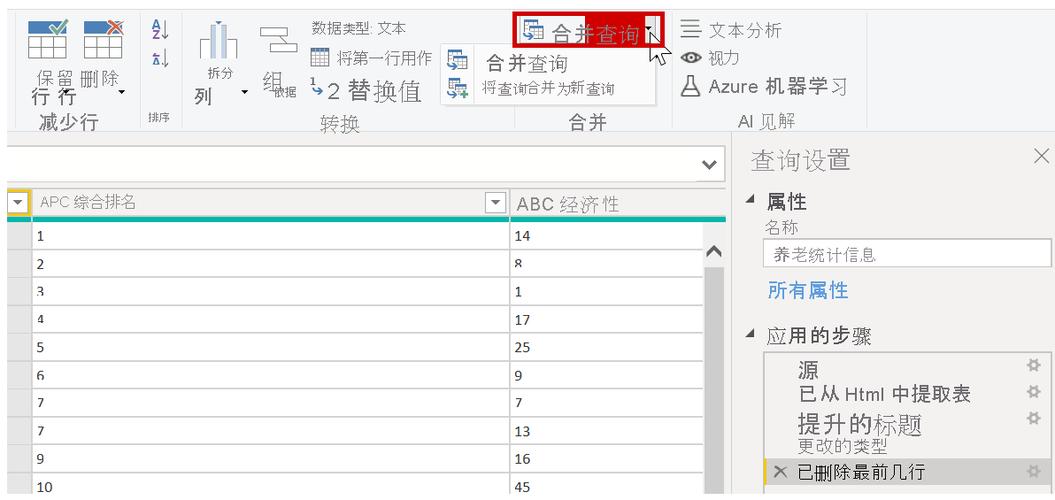The image size is (1055, 500).
Task: Click cell 13 in ABC 经济性 column
Action: click(606, 431)
